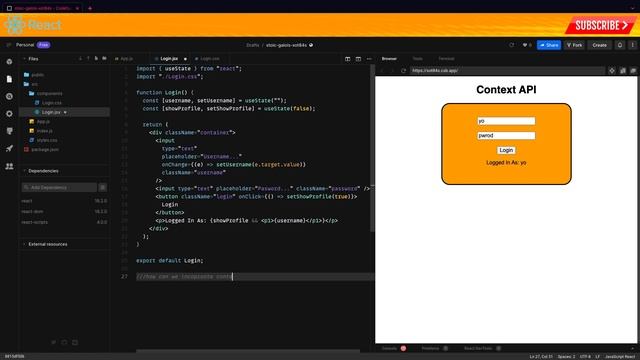
Task: Open the React DevTools bottom tab
Action: click(482, 348)
